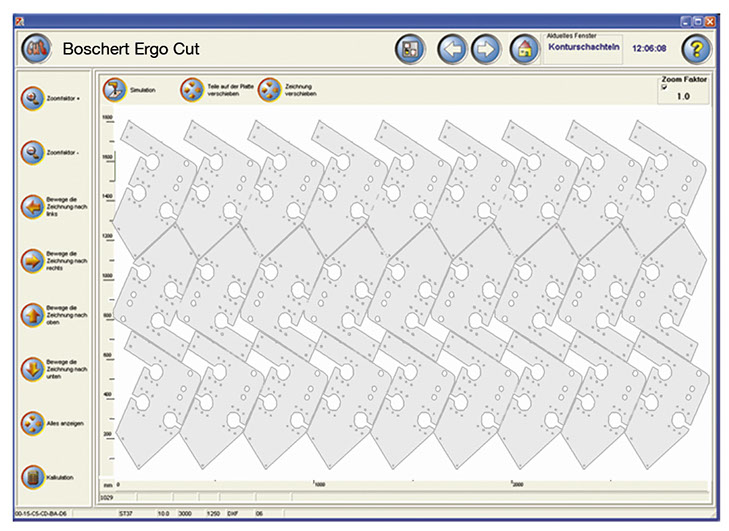
Task: Click the Zoom Faktor value 1.0
Action: (683, 96)
